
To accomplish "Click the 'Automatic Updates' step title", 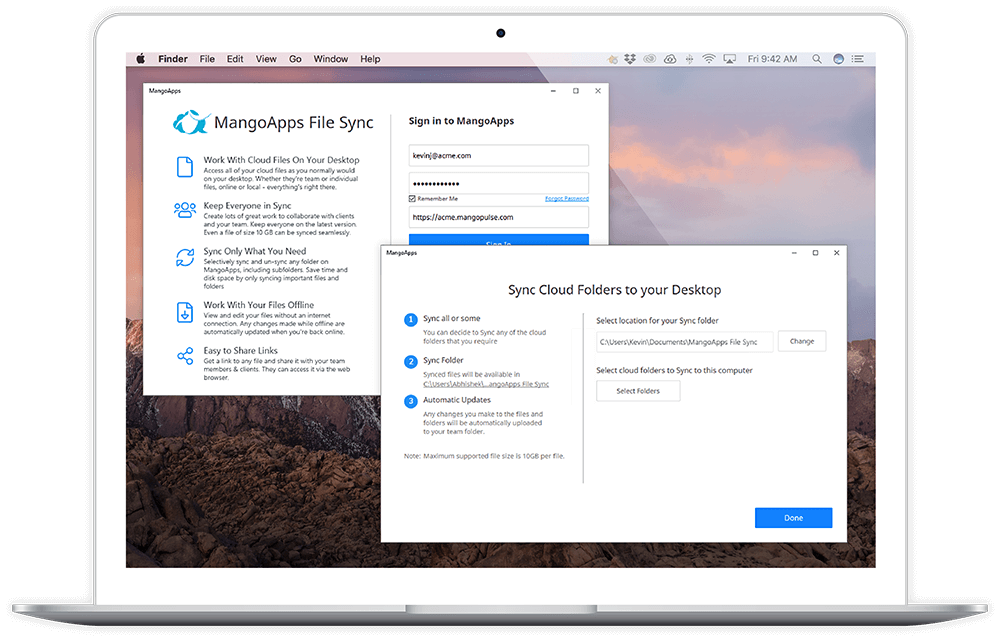I will pyautogui.click(x=457, y=400).
